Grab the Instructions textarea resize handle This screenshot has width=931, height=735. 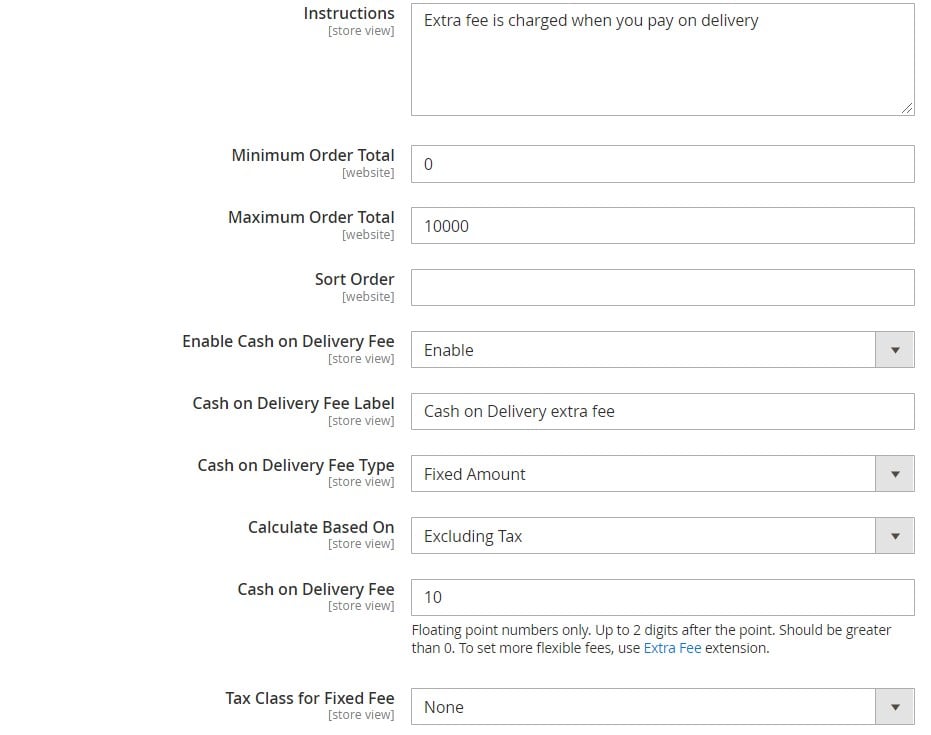click(907, 108)
